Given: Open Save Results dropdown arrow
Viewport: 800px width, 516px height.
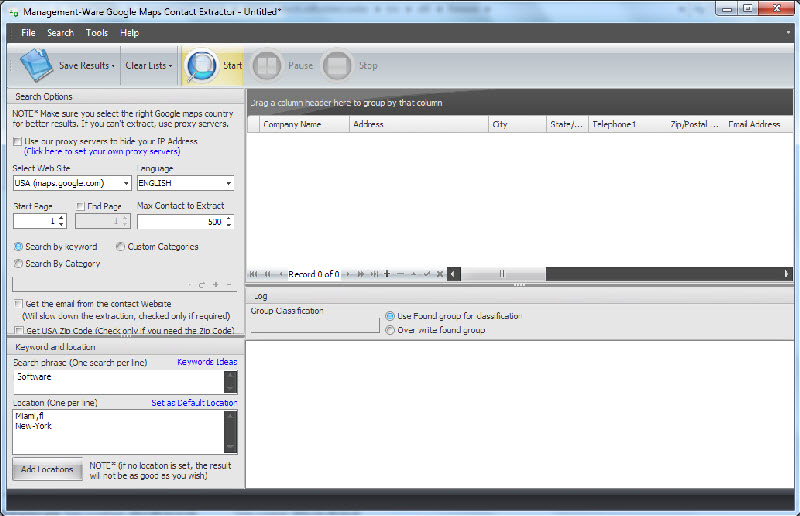Looking at the screenshot, I should (113, 66).
